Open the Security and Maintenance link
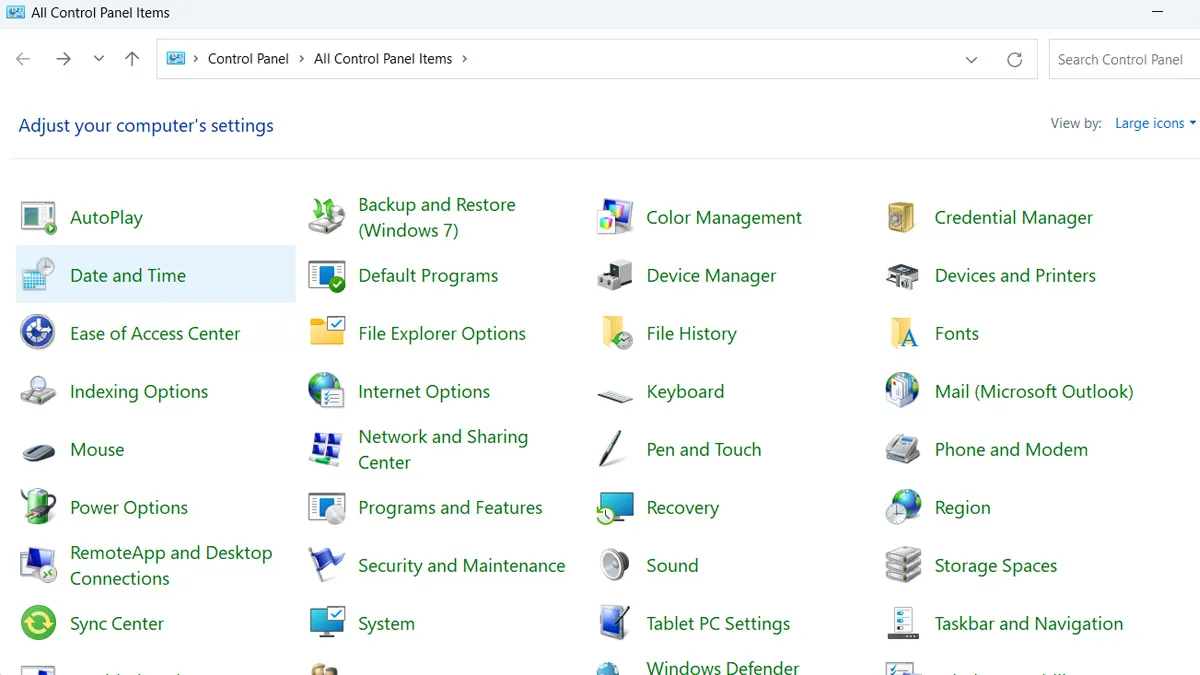 pyautogui.click(x=461, y=565)
